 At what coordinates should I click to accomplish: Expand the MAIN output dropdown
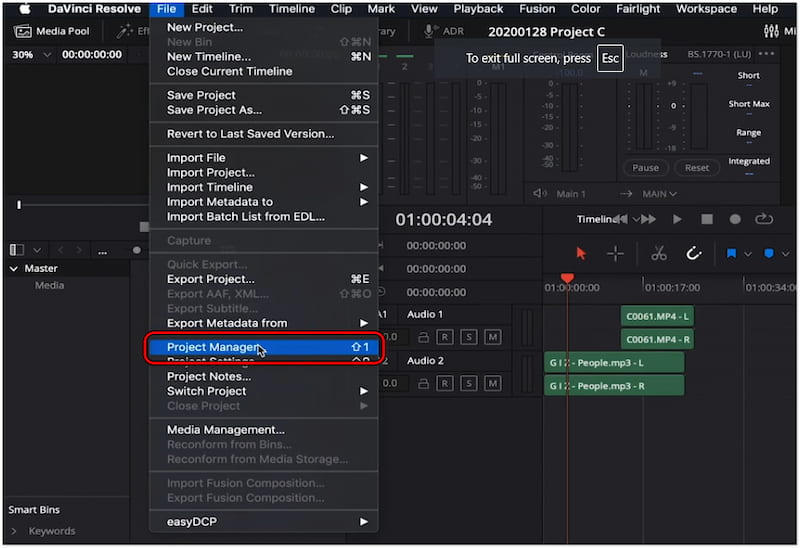click(659, 194)
